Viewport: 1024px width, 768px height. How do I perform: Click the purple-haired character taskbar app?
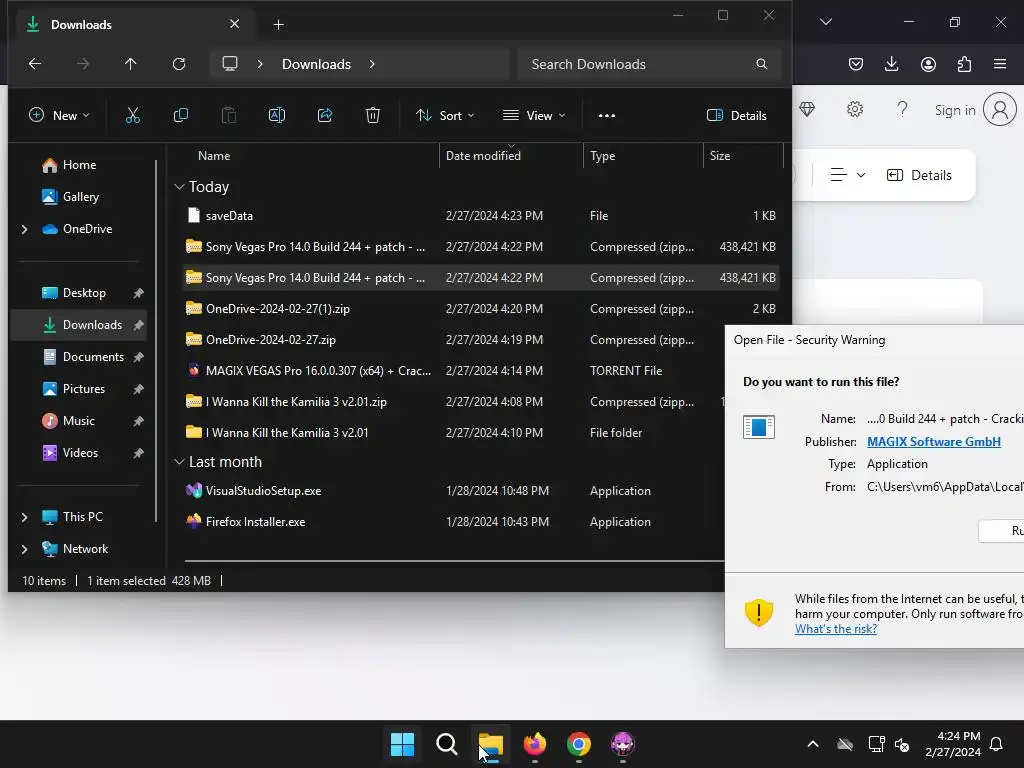click(x=622, y=744)
